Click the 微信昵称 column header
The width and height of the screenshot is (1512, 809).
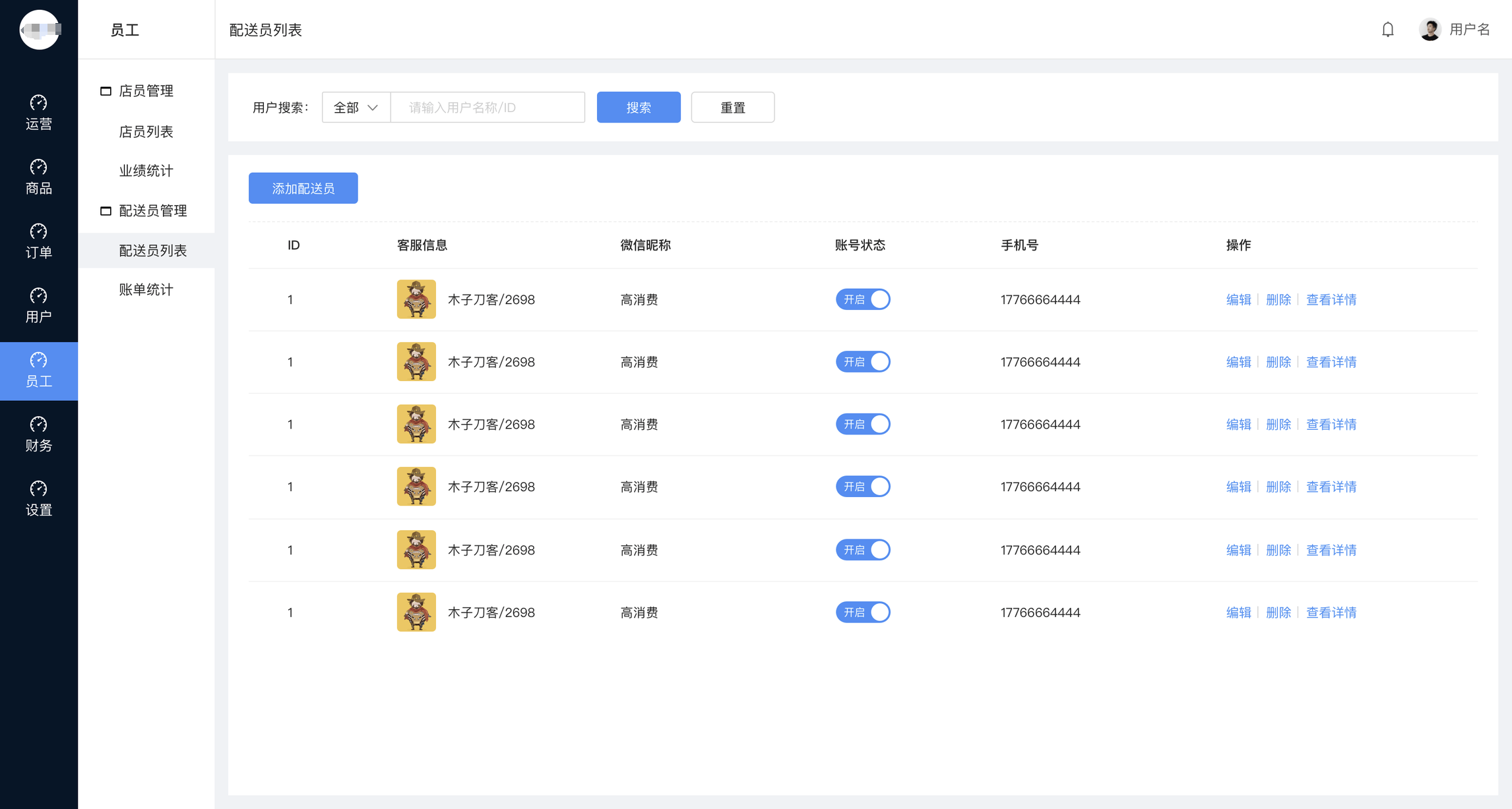coord(645,245)
